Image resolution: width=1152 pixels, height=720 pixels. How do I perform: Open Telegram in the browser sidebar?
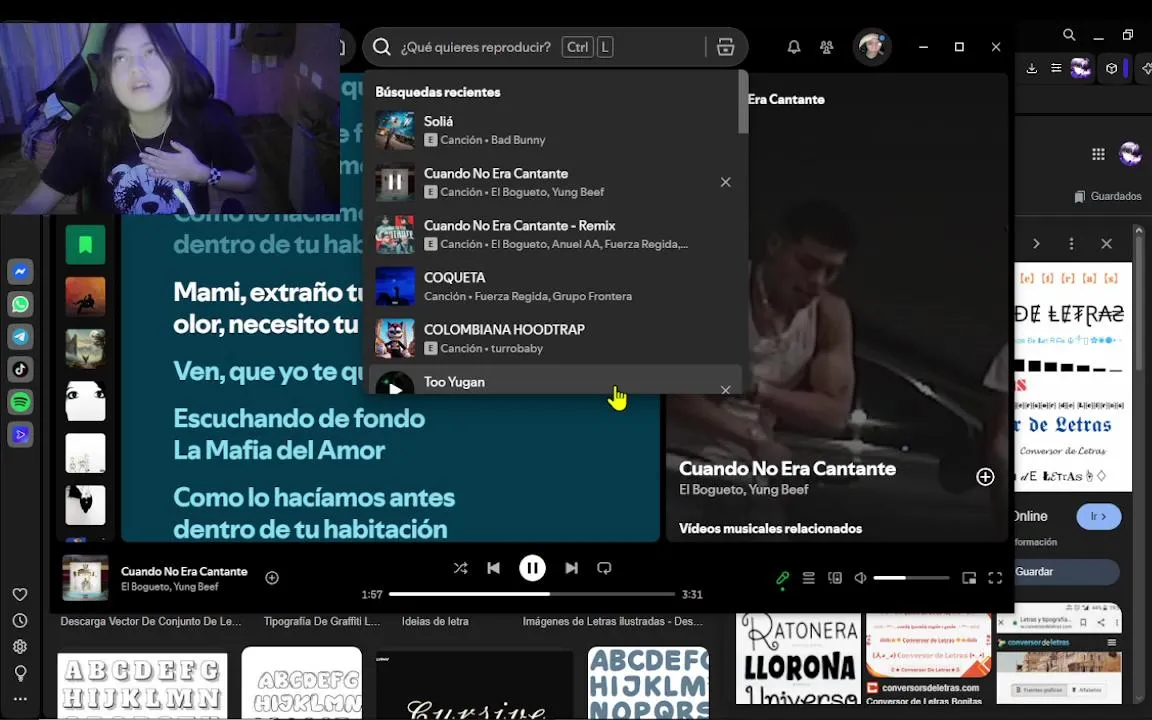tap(20, 336)
